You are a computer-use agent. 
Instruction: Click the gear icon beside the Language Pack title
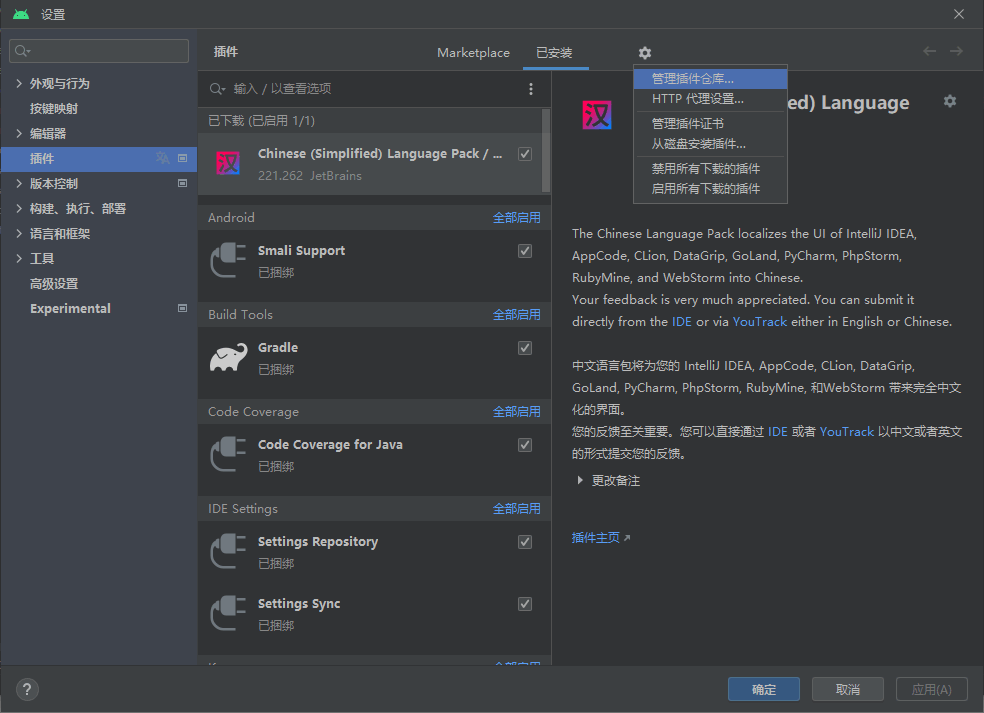coord(950,101)
